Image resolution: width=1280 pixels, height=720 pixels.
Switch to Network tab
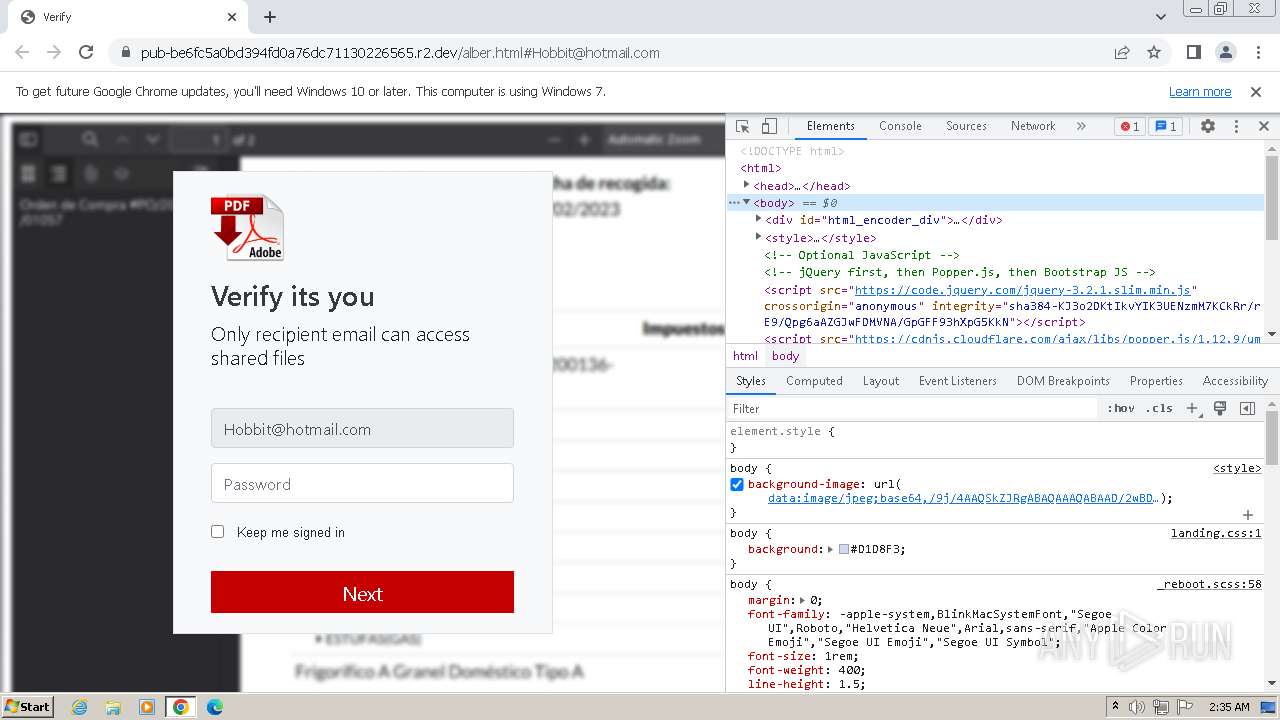point(1033,126)
